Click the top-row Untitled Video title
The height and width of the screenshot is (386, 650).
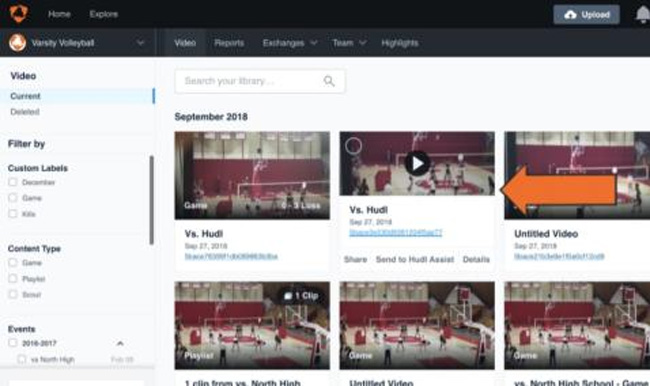click(546, 234)
